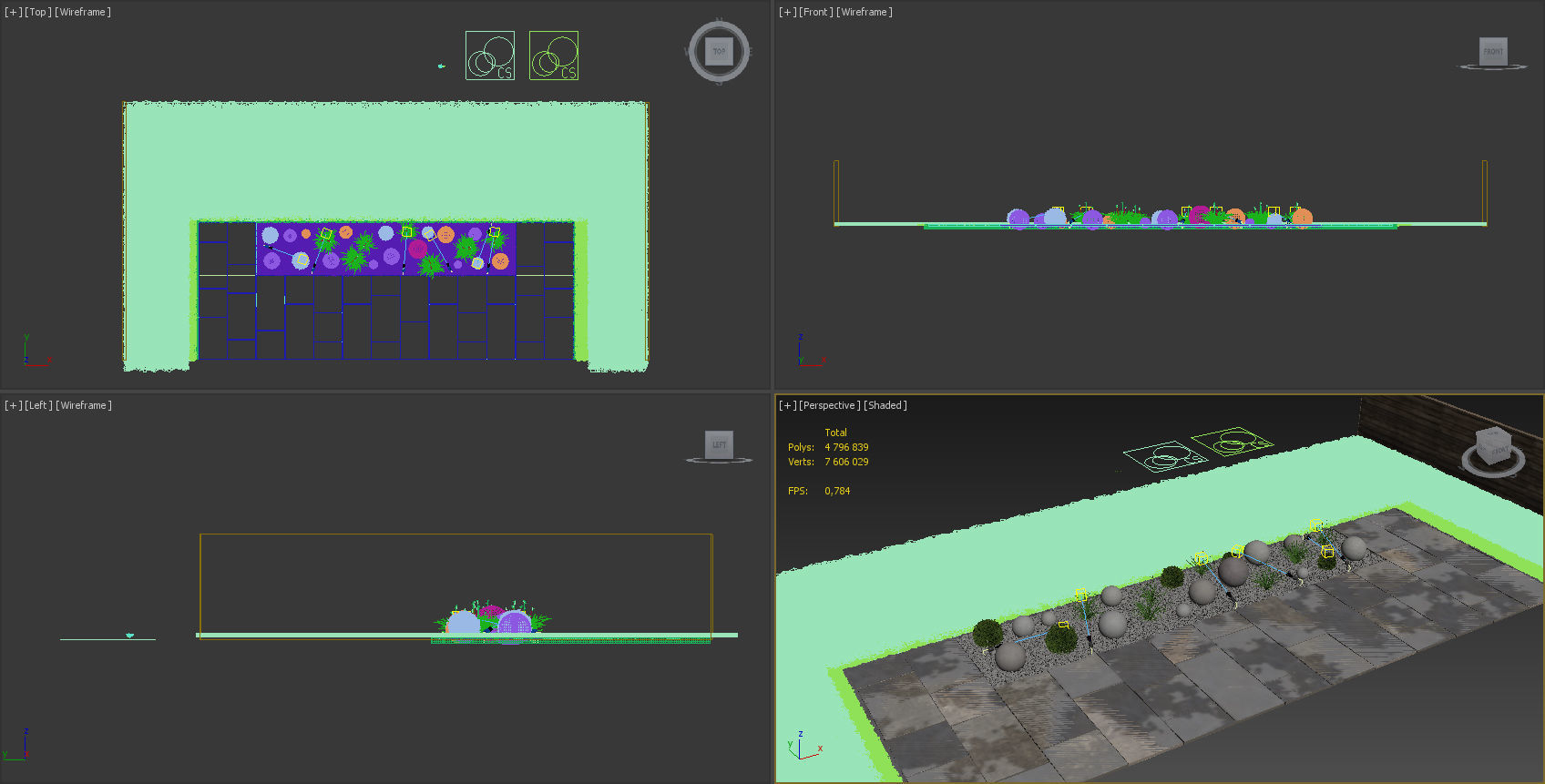1545x784 pixels.
Task: Click the Polys count 4 796 839
Action: tap(846, 447)
